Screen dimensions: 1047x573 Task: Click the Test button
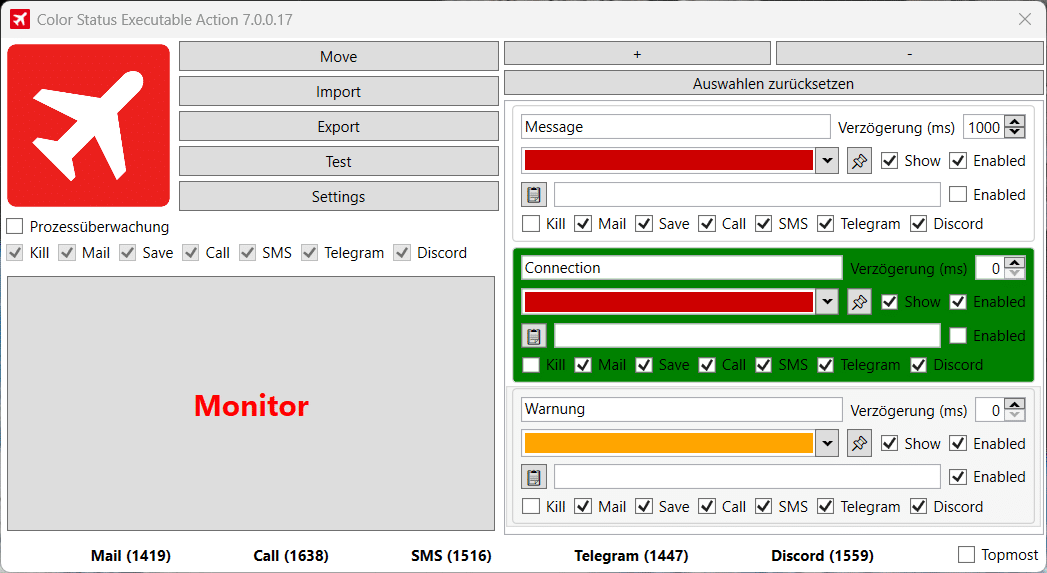click(339, 161)
